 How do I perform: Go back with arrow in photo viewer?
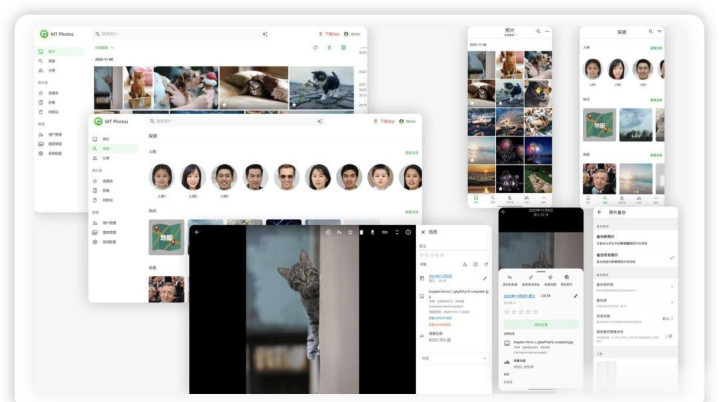coord(197,232)
